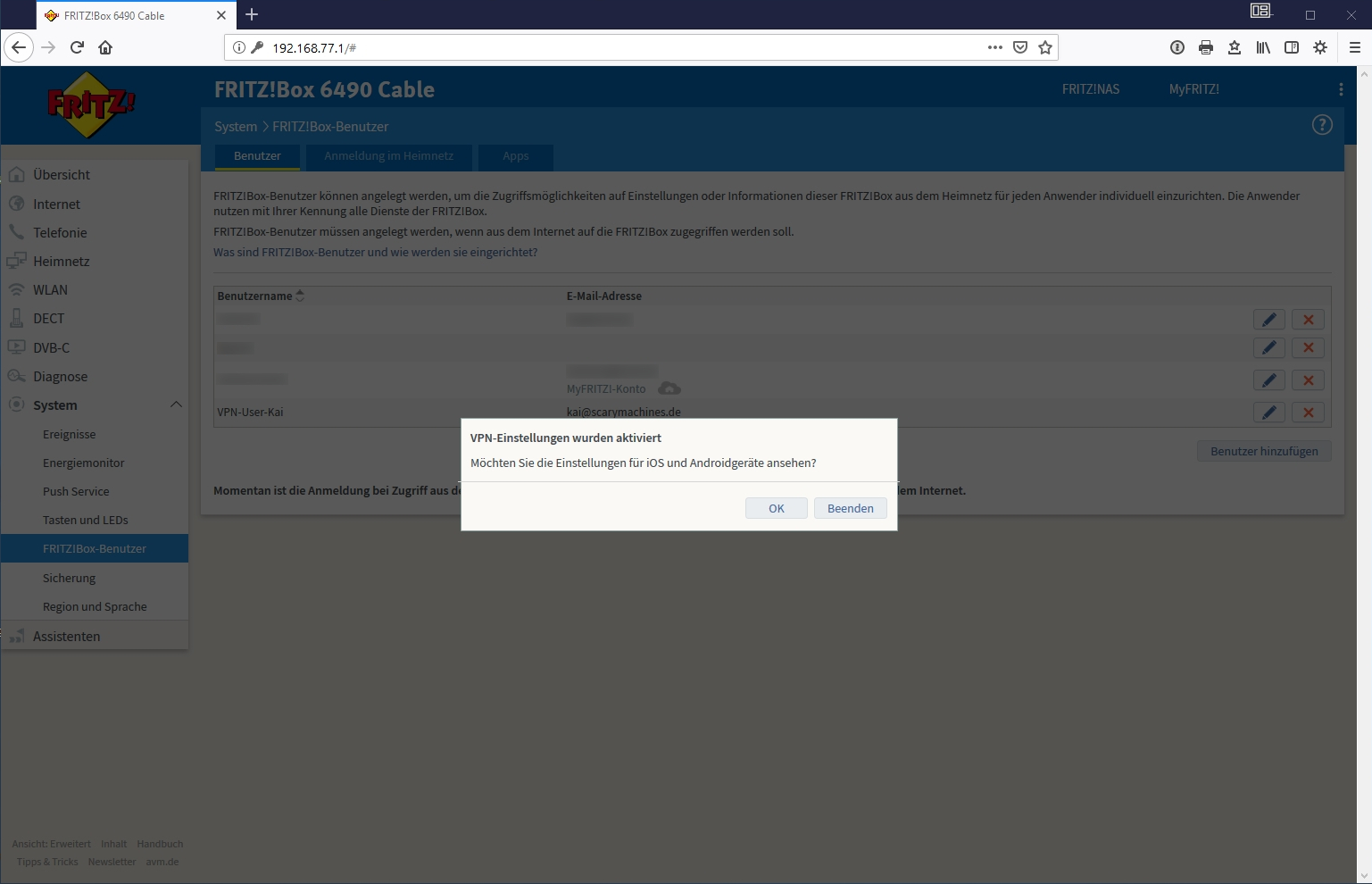Open a new browser tab
The height and width of the screenshot is (884, 1372).
[x=252, y=14]
